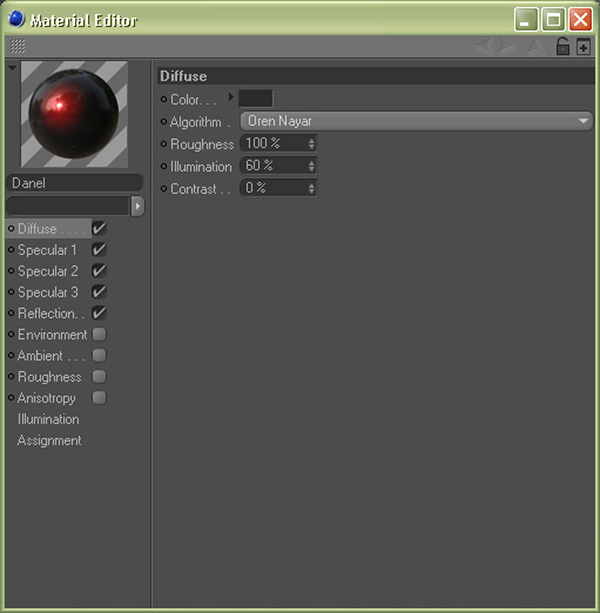
Task: Adjust the Contrast value stepper arrows
Action: pyautogui.click(x=312, y=188)
